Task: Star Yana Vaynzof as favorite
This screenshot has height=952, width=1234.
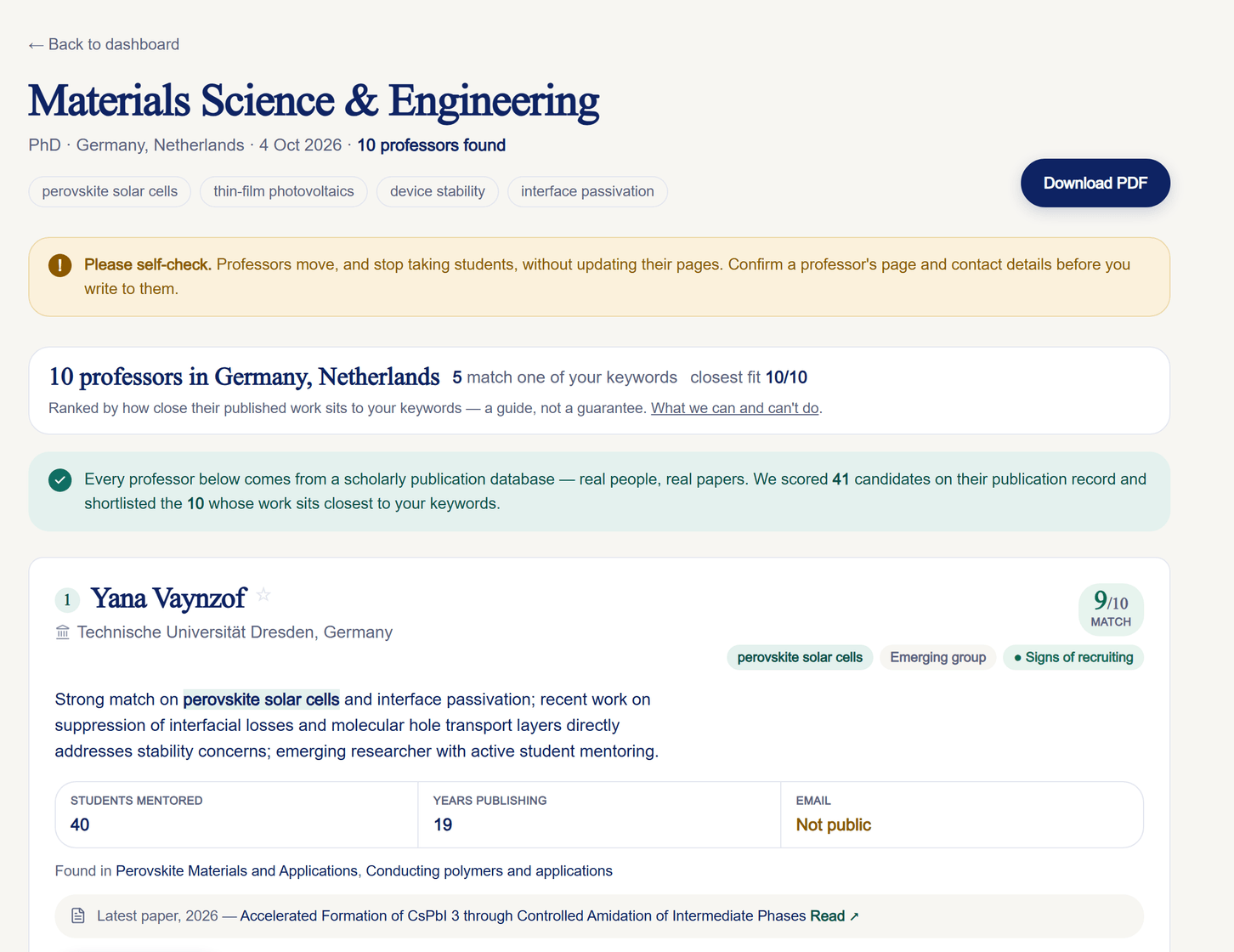Action: [263, 594]
